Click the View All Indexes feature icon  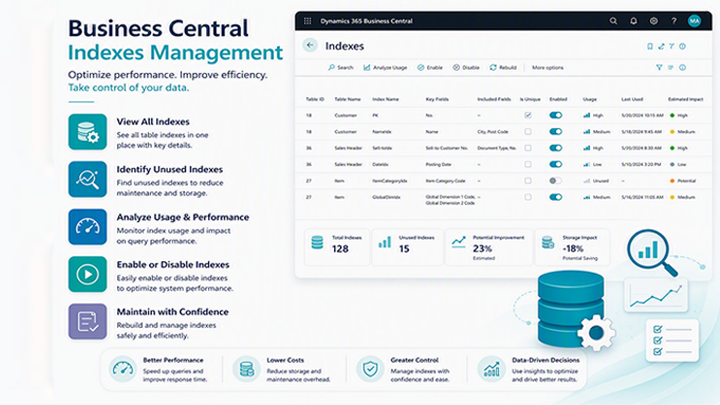pos(88,132)
